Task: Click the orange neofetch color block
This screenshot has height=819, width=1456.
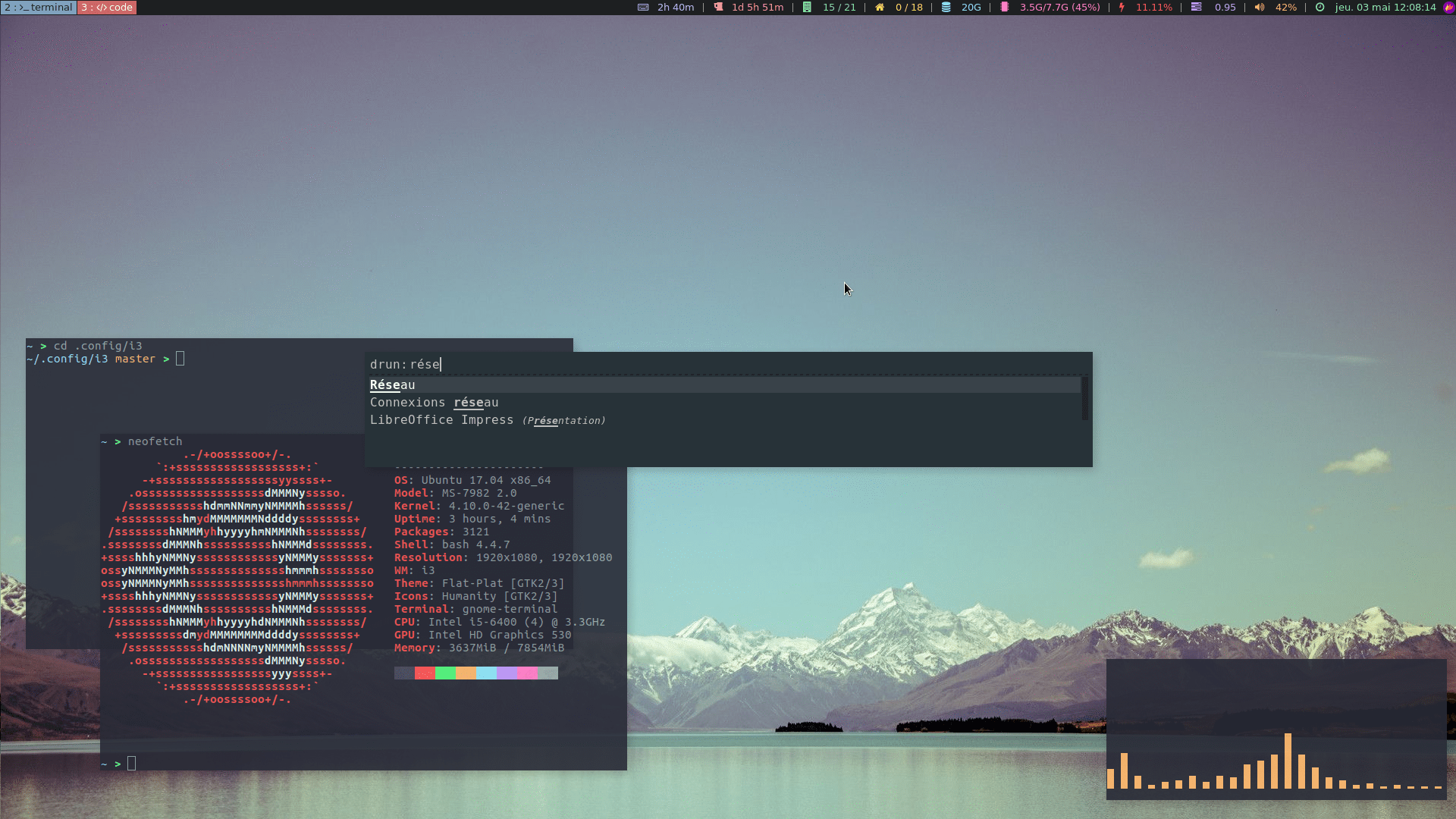Action: pyautogui.click(x=466, y=673)
